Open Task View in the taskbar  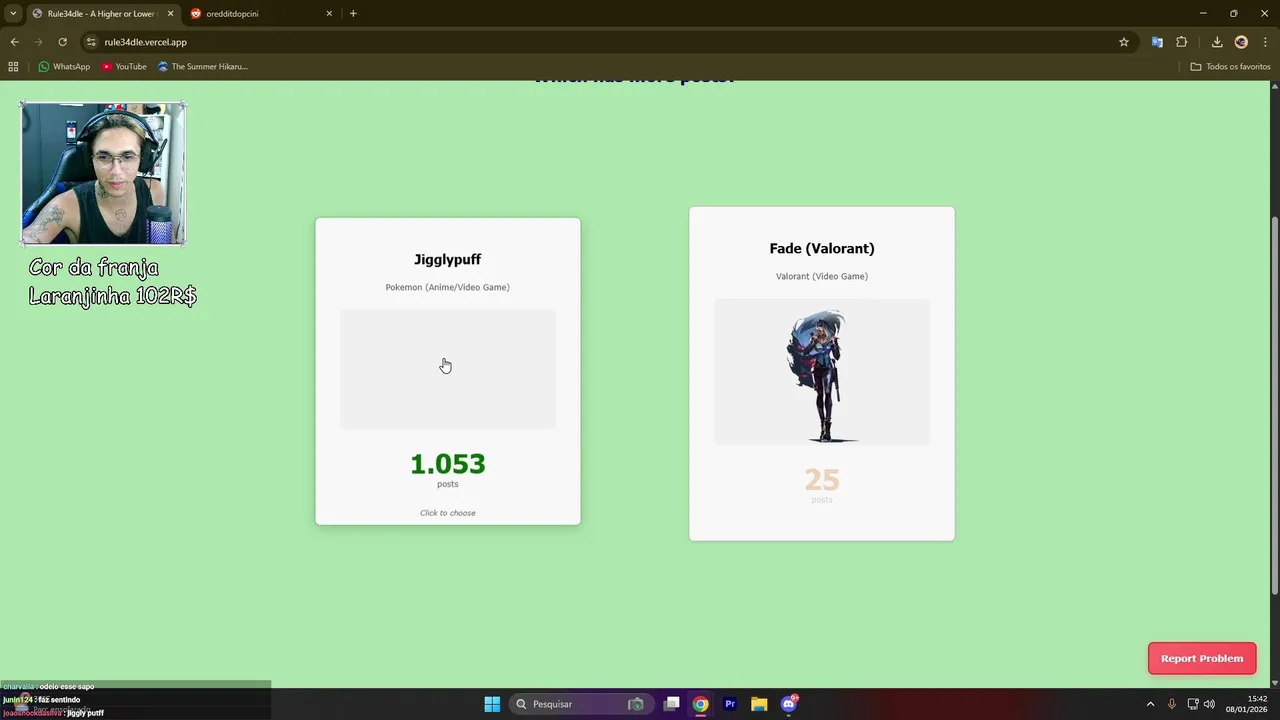[x=672, y=704]
